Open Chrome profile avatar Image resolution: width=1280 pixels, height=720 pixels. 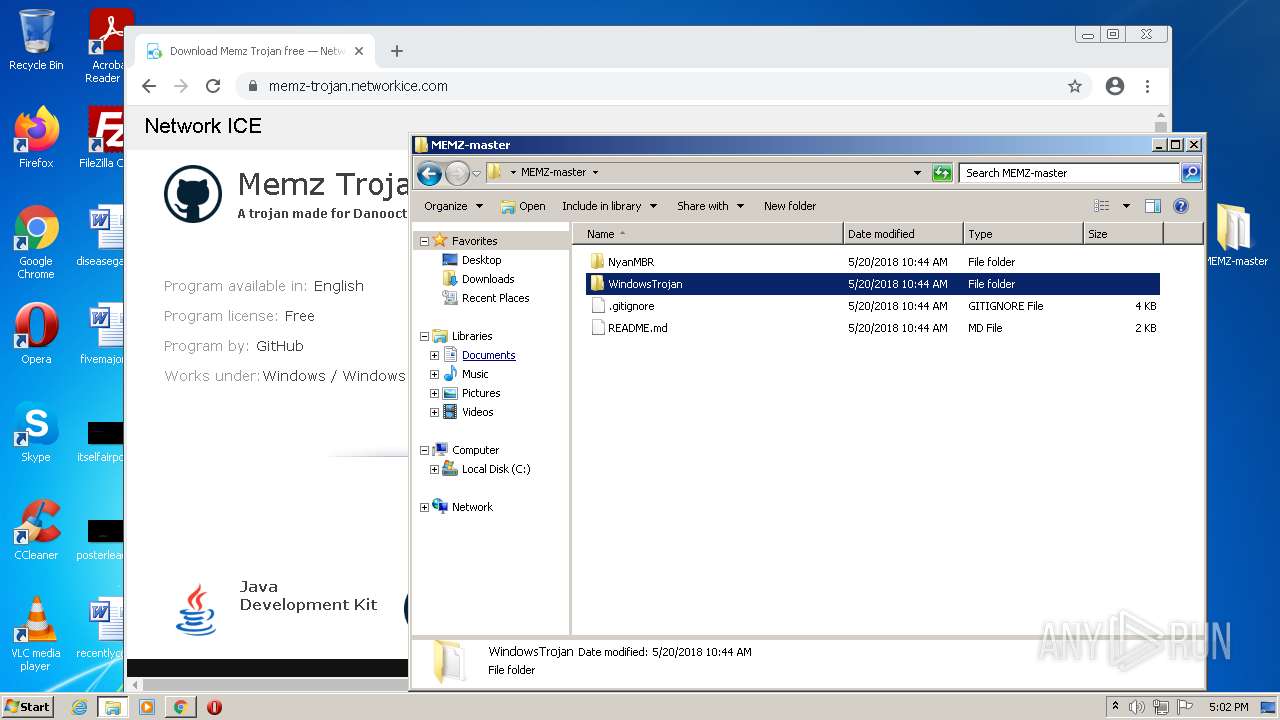point(1115,86)
